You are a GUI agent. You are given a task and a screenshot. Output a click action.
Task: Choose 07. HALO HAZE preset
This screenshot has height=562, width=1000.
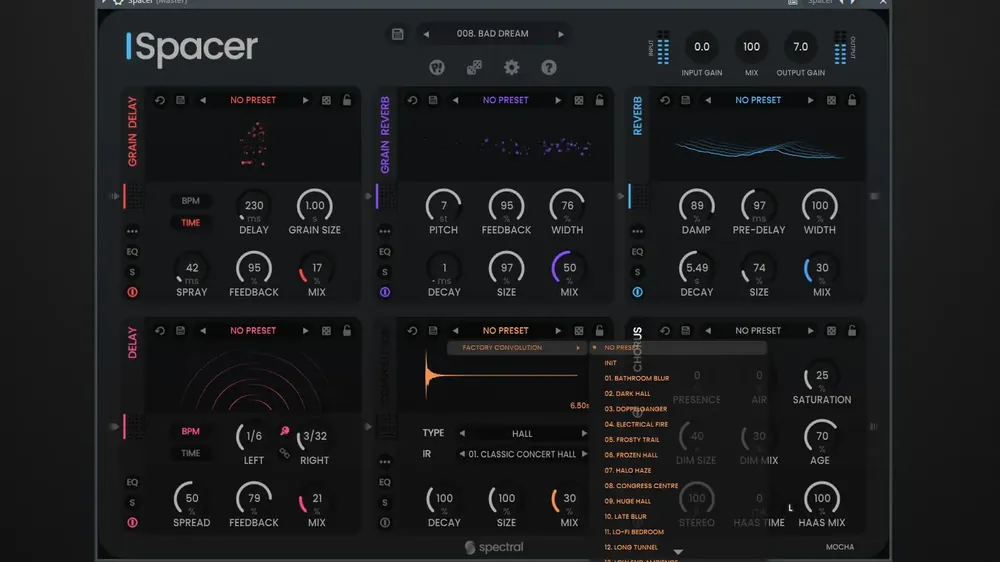click(628, 470)
